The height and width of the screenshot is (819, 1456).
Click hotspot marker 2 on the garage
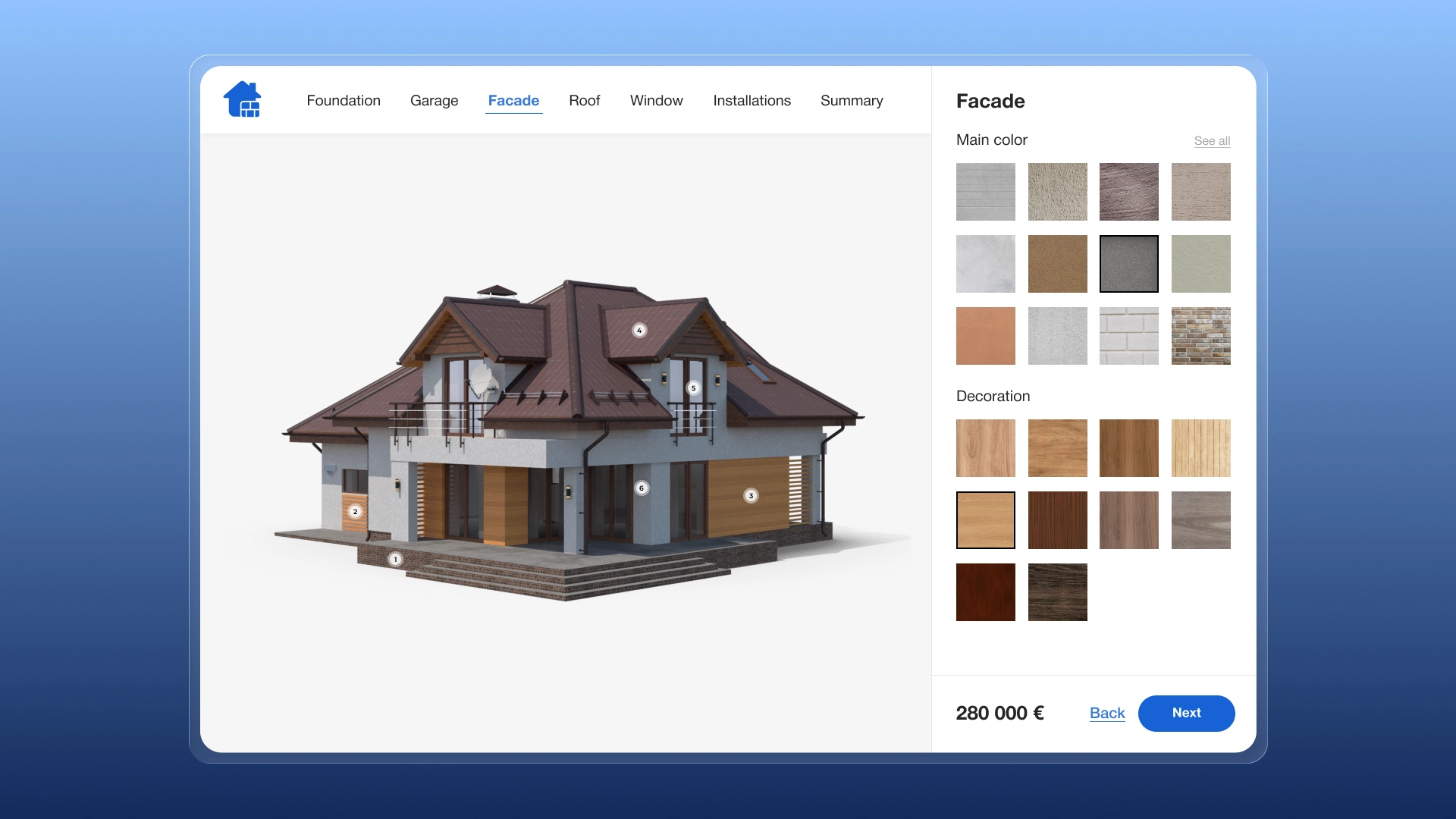(x=355, y=512)
